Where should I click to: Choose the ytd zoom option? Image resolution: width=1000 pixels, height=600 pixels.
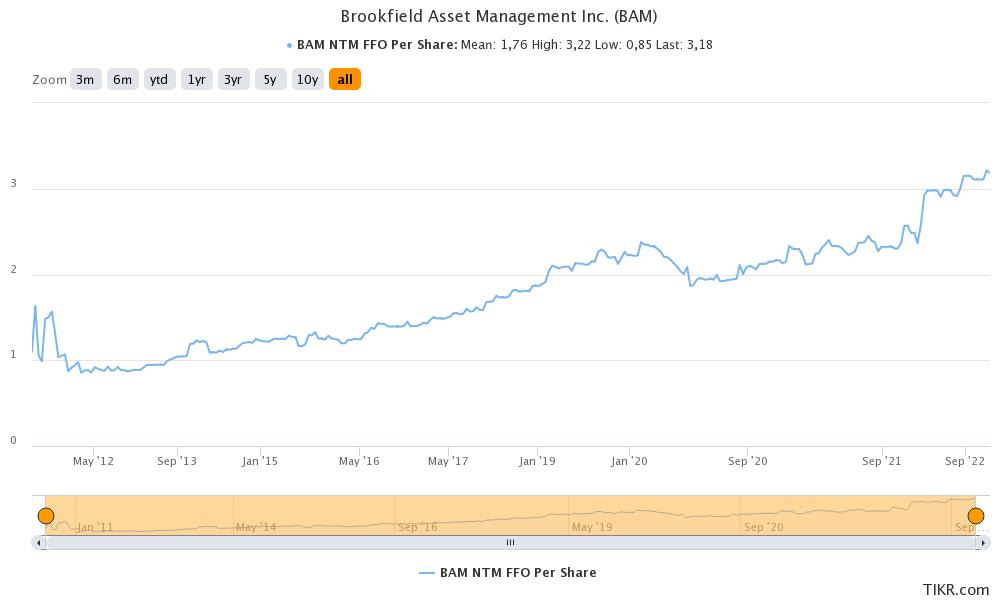pos(159,80)
